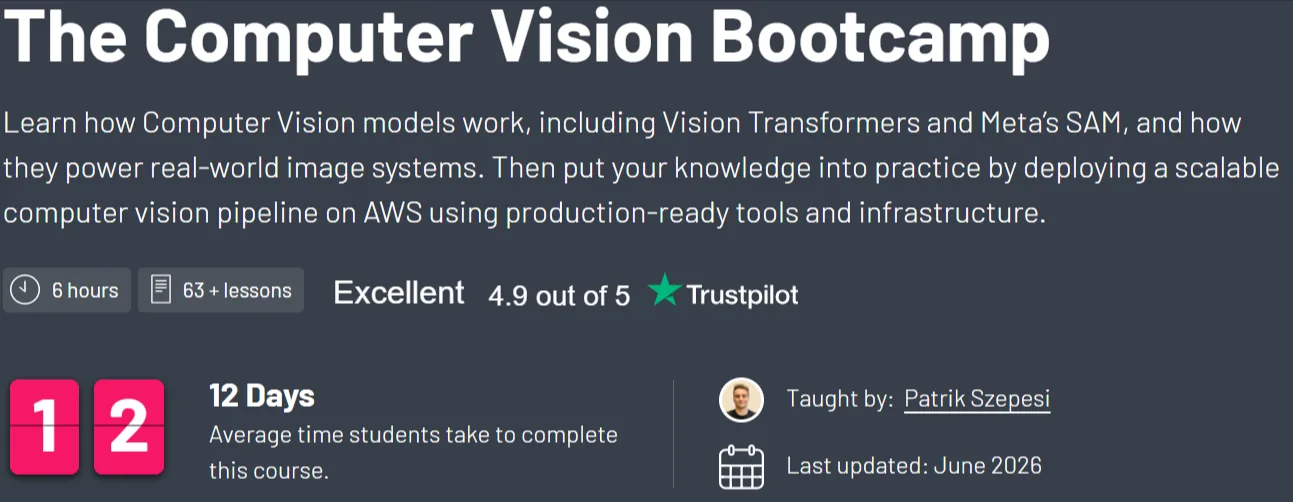The width and height of the screenshot is (1293, 502).
Task: Click the instructor avatar photo
Action: pyautogui.click(x=741, y=400)
